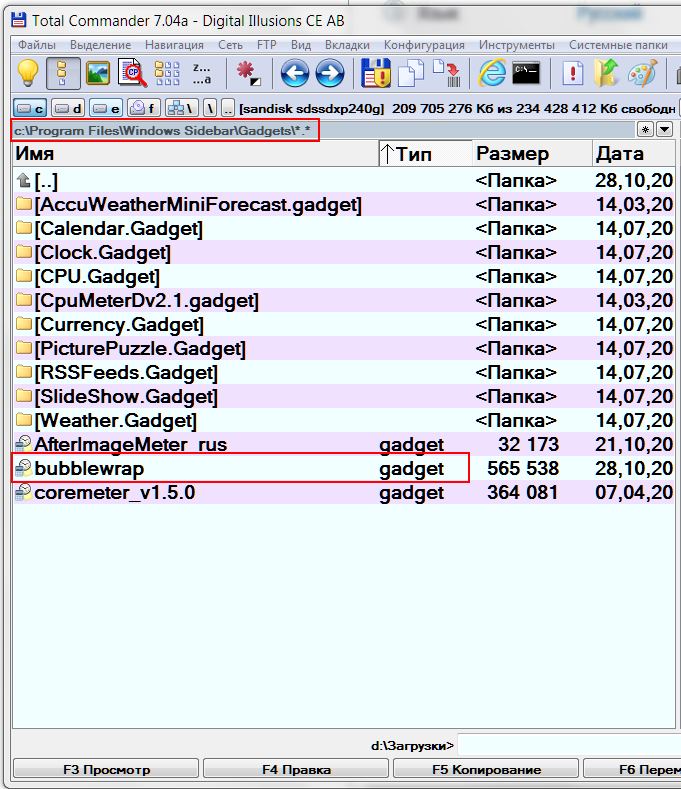681x789 pixels.
Task: Go to parent directory dots button
Action: pos(228,108)
